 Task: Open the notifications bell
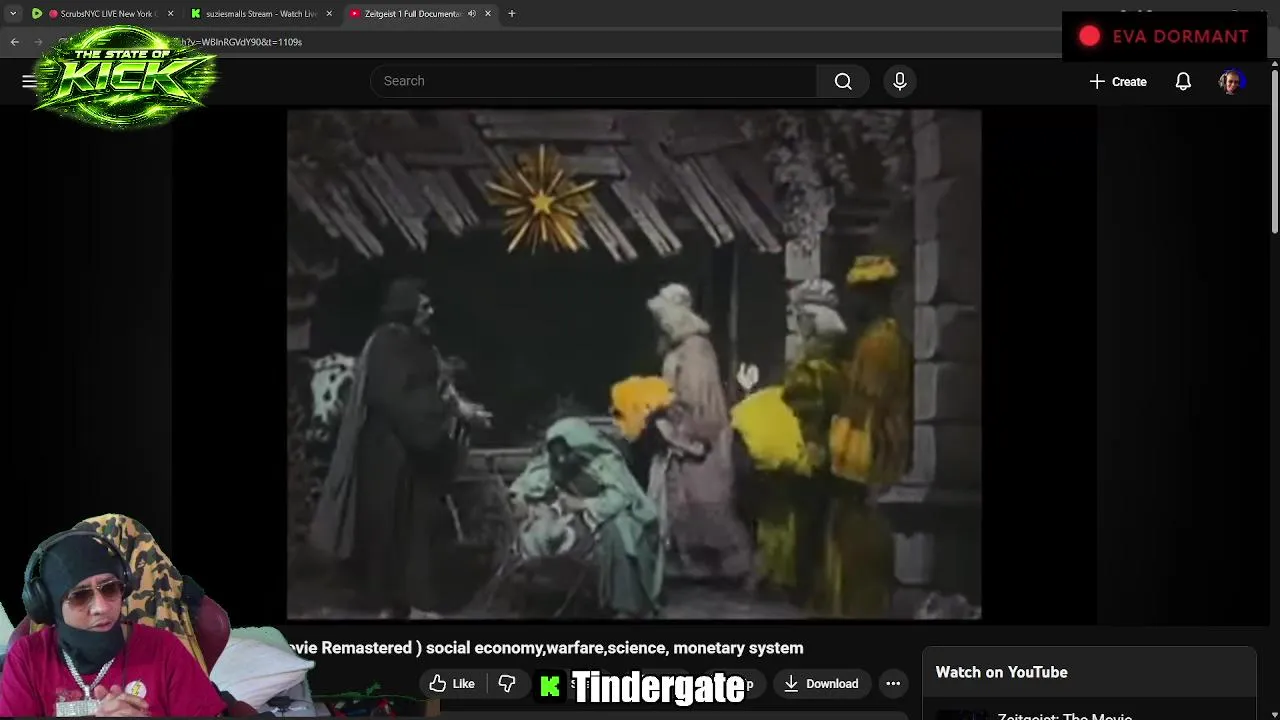(x=1183, y=82)
